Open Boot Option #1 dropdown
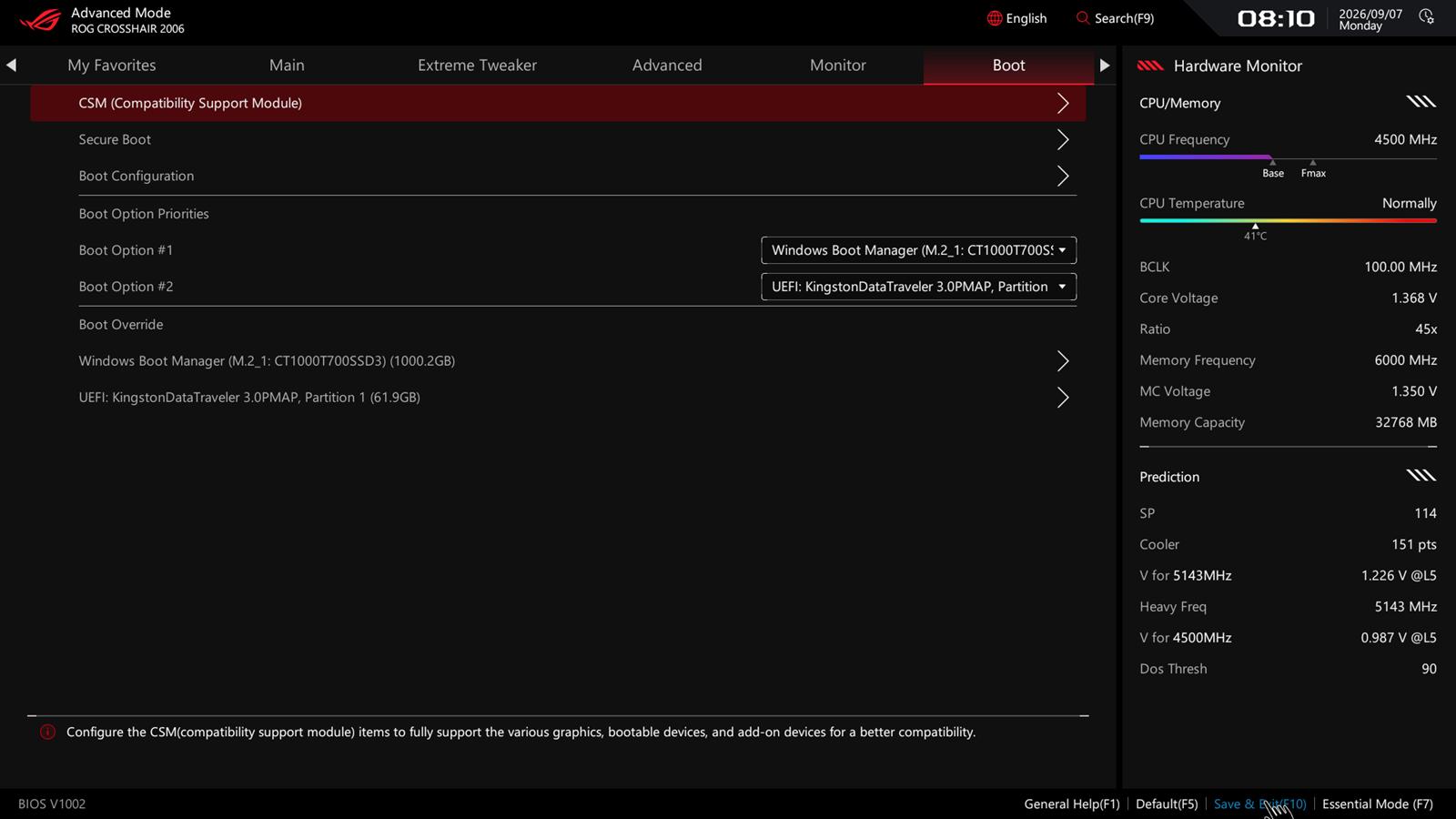This screenshot has width=1456, height=819. pos(918,250)
